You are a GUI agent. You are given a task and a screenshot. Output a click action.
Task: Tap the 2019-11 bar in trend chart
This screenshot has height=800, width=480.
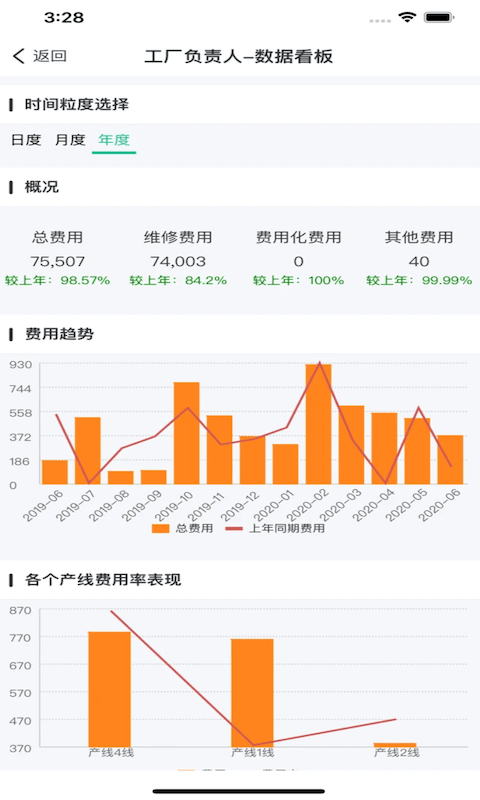coord(219,449)
